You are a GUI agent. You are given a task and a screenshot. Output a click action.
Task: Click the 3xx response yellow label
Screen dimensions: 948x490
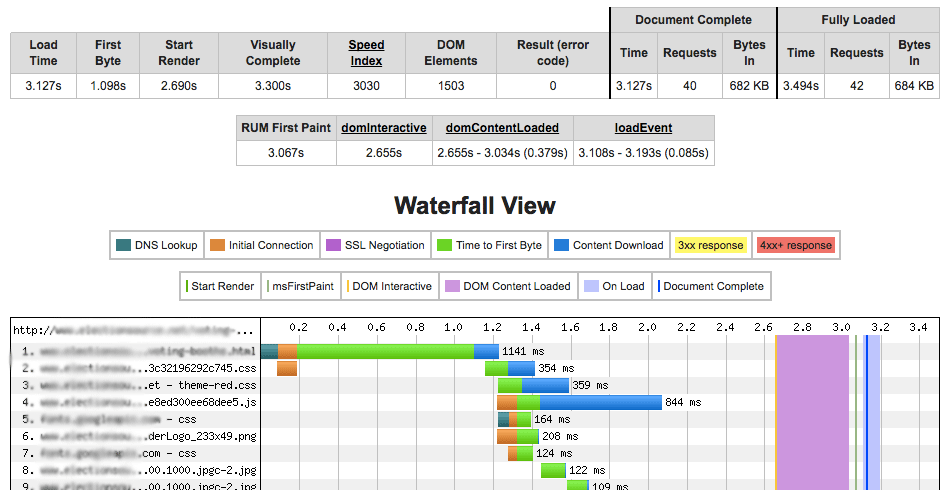710,245
